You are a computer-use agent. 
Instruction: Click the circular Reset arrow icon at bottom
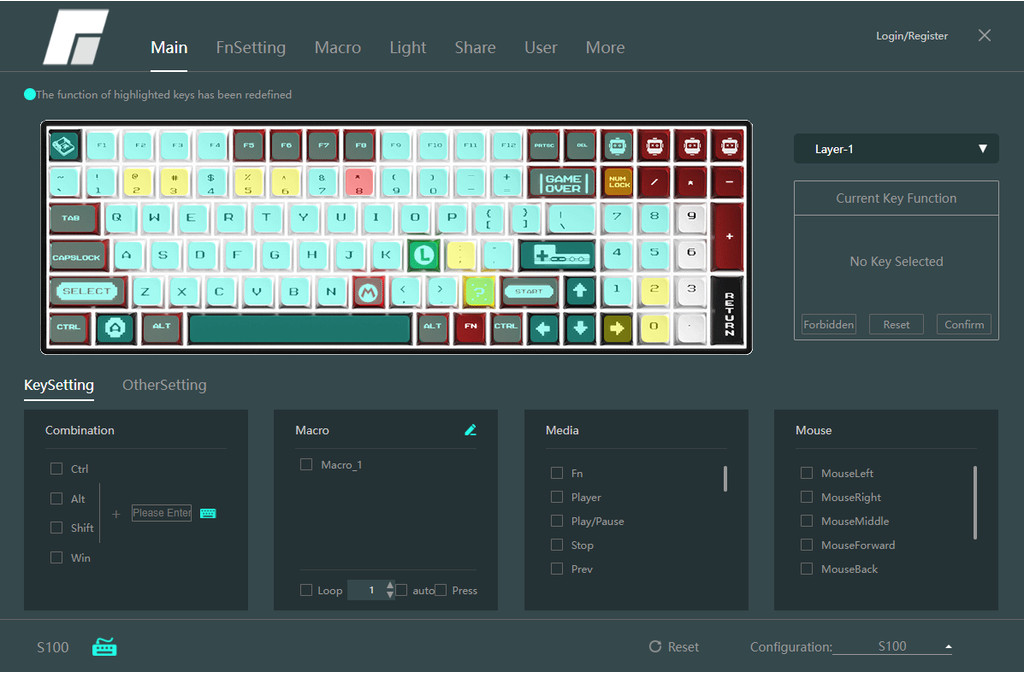655,646
